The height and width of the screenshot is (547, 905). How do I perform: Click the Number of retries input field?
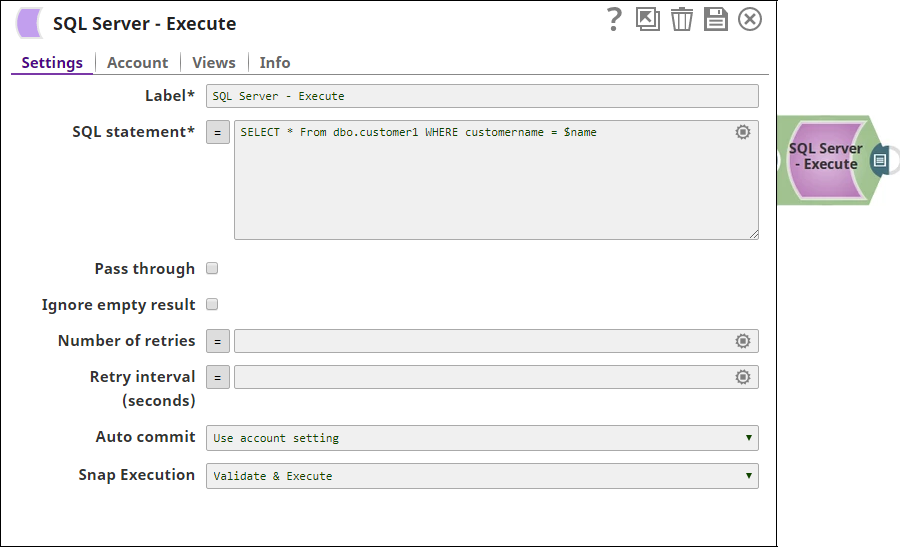496,341
